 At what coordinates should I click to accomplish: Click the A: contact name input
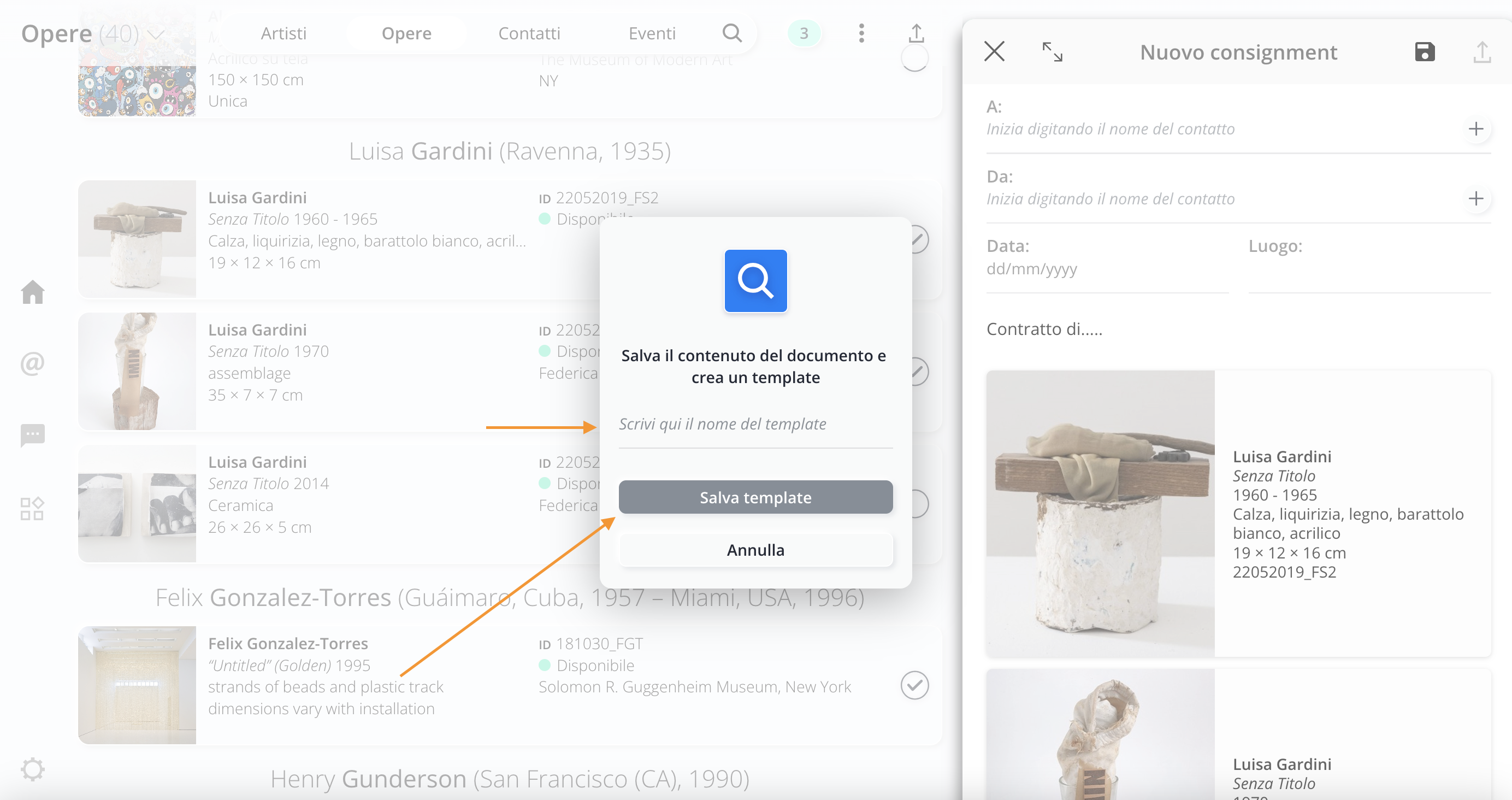pos(1221,128)
